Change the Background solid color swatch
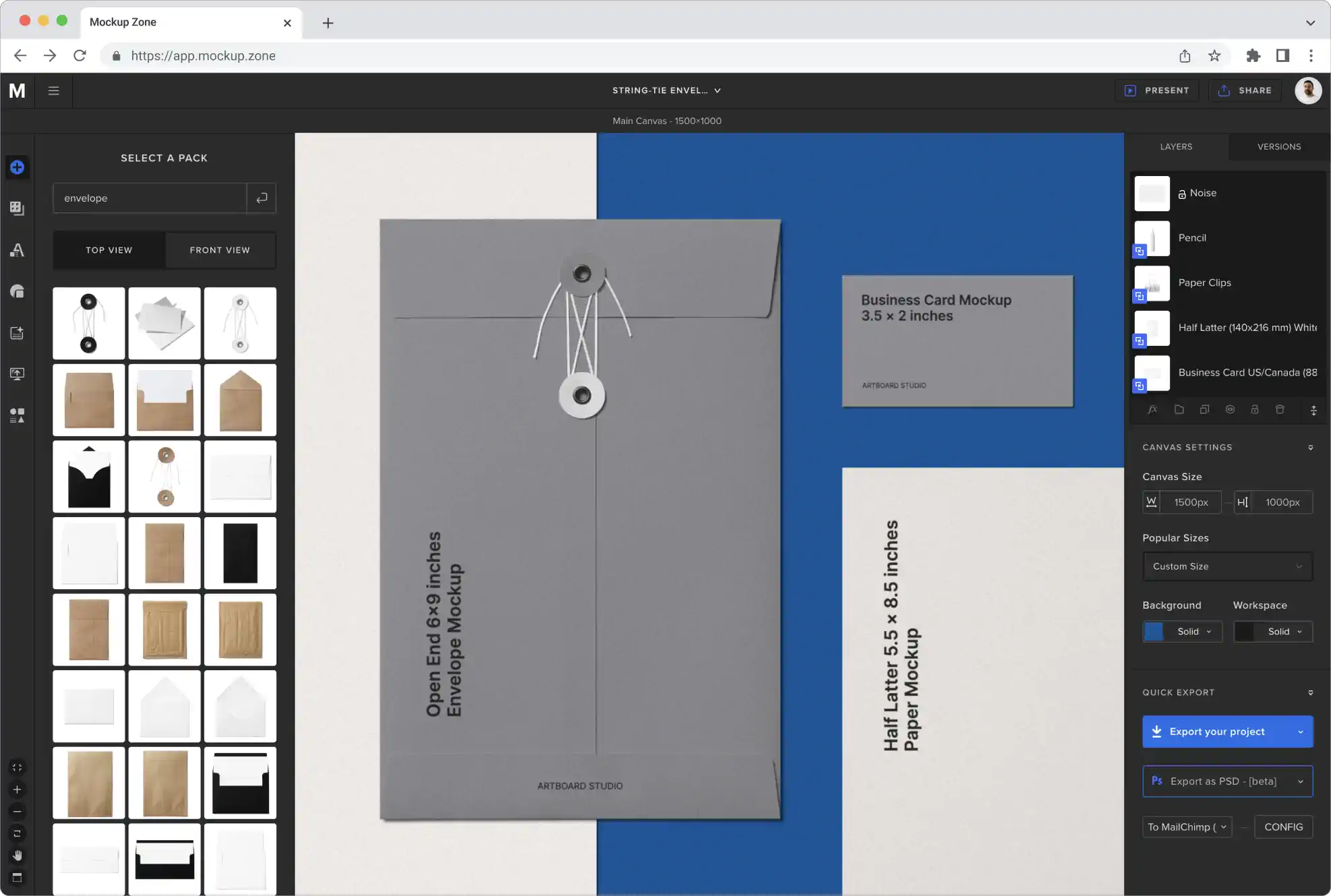Image resolution: width=1331 pixels, height=896 pixels. [1155, 632]
